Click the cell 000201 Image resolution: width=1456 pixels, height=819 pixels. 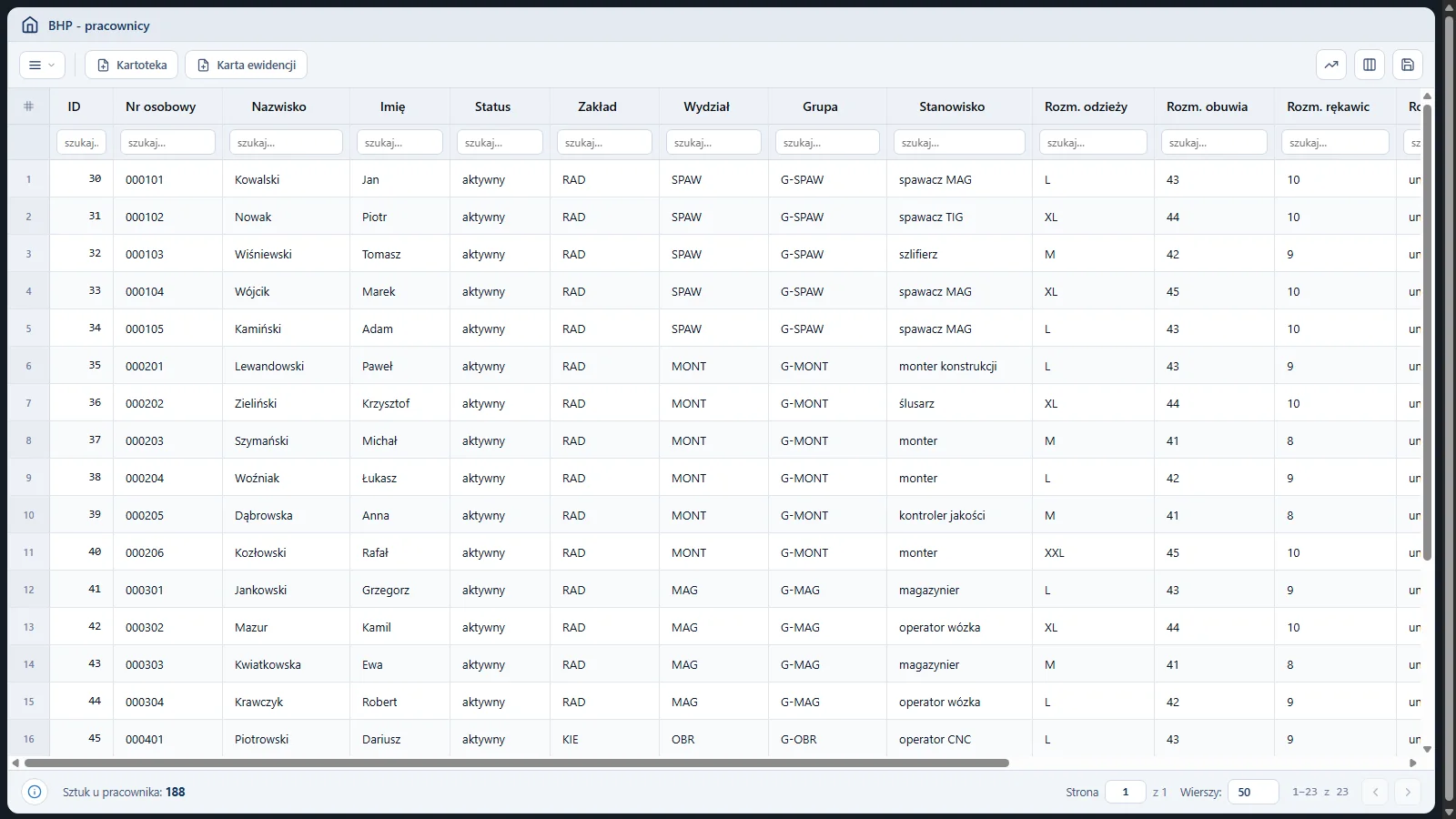coord(168,366)
